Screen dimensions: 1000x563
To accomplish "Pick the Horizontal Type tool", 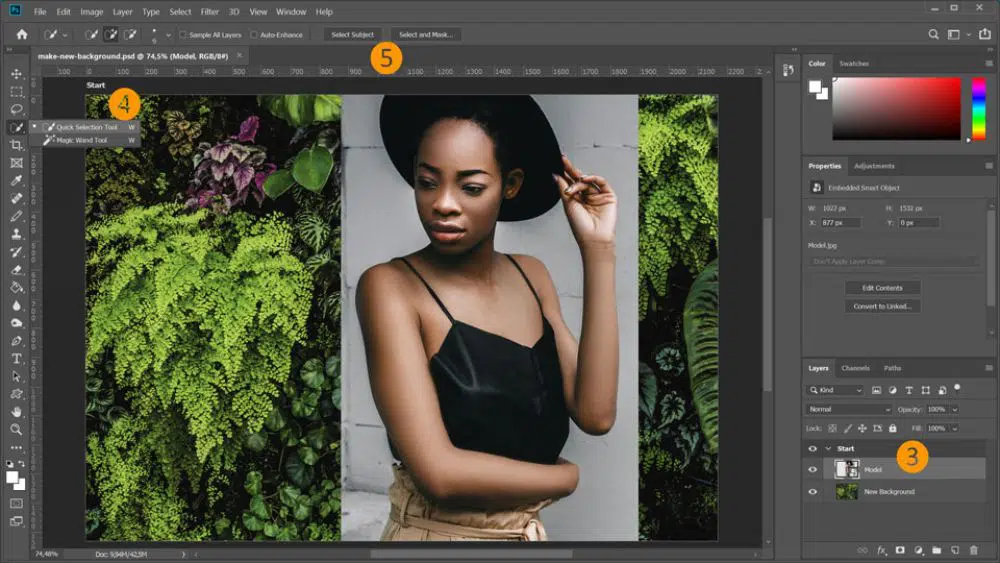I will tap(16, 358).
